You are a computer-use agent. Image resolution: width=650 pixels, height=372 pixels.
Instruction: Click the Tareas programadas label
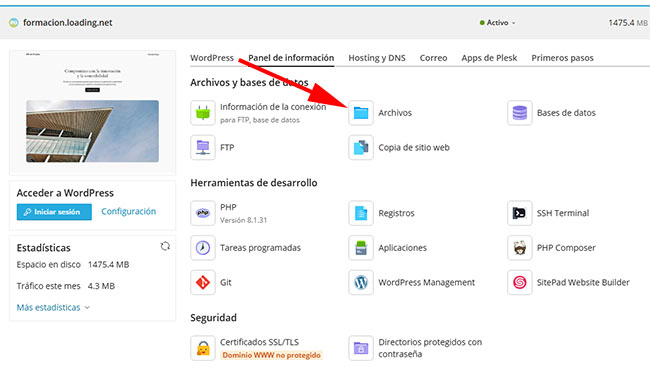point(260,248)
